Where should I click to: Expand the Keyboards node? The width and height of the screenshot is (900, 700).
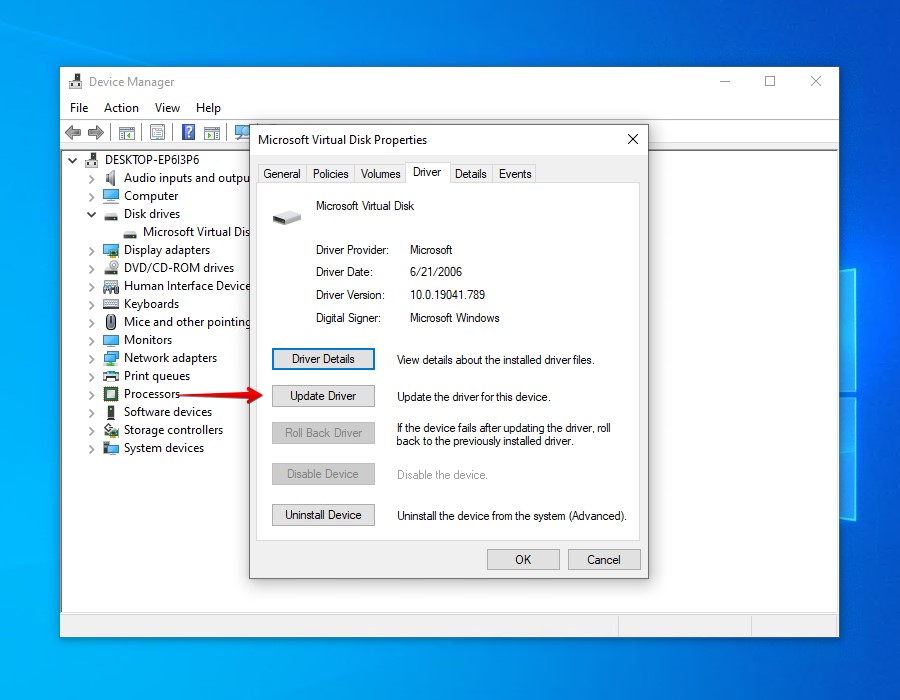pos(91,305)
